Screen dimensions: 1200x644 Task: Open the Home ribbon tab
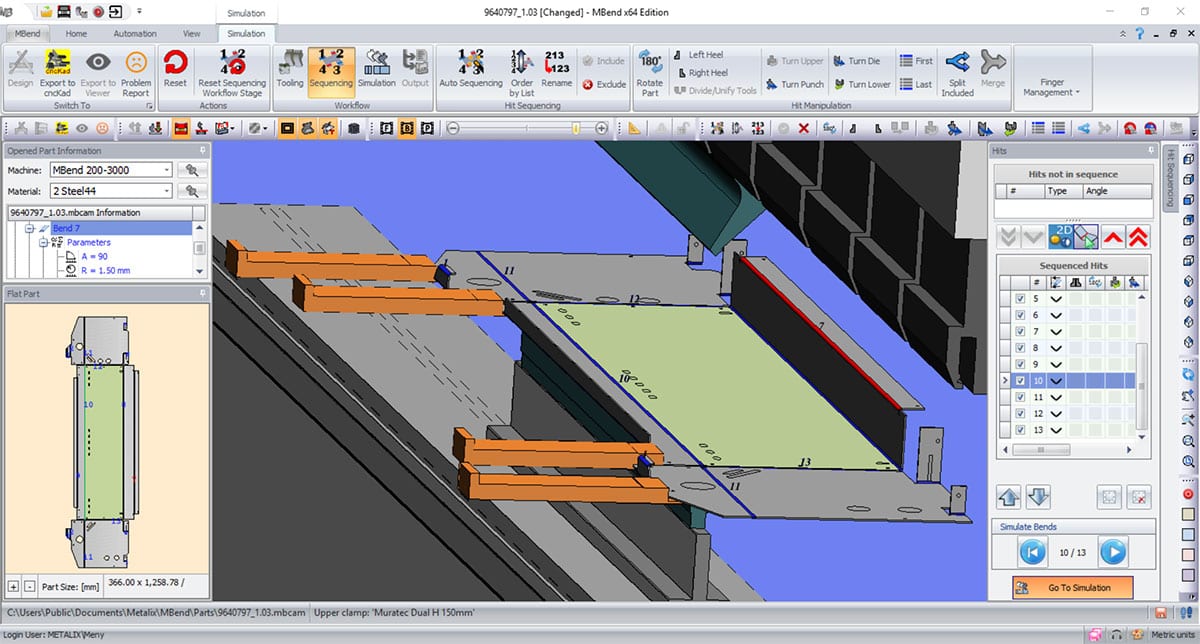pos(76,33)
